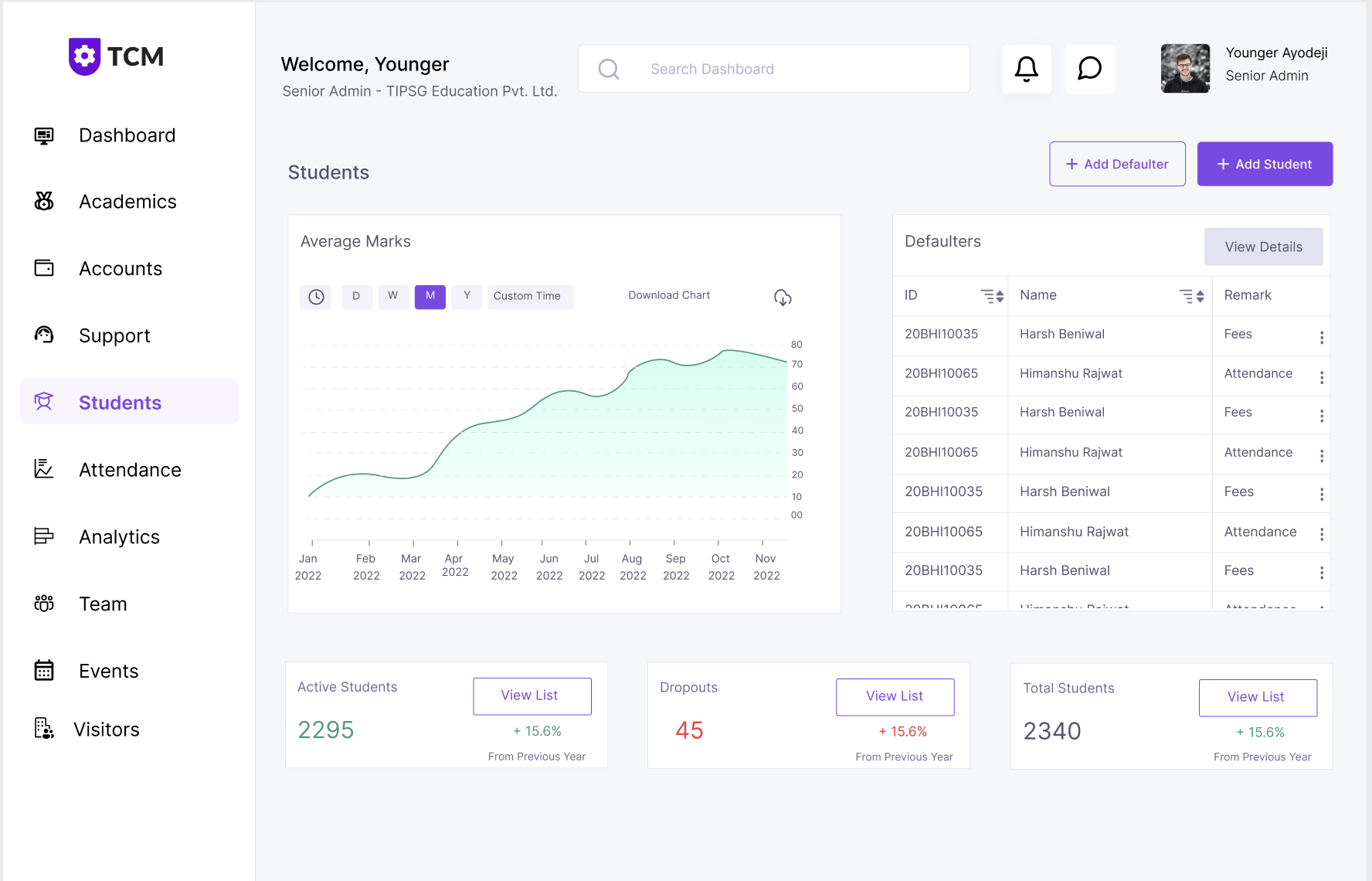Screen dimensions: 1372x881
Task: Select the yearly (Y) chart range
Action: [x=467, y=296]
